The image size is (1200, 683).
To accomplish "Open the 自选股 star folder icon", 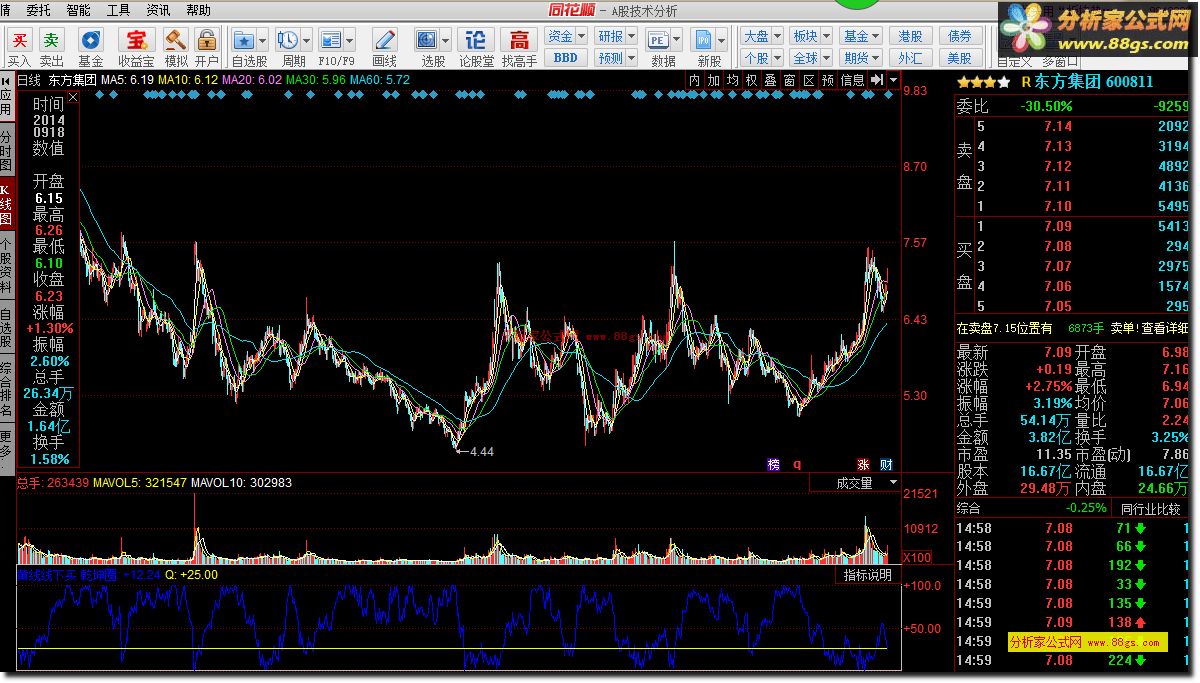I will coord(243,40).
